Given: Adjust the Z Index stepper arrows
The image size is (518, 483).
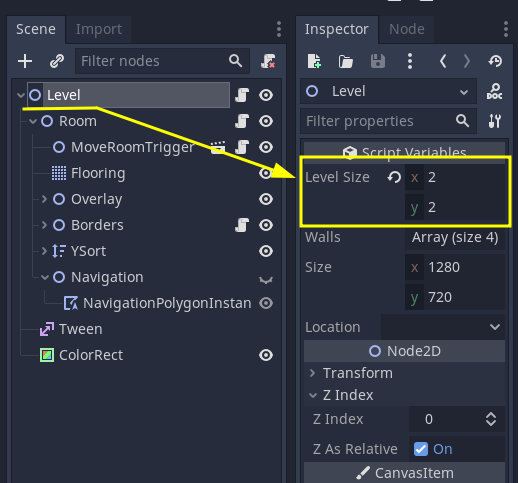Looking at the screenshot, I should click(x=491, y=419).
